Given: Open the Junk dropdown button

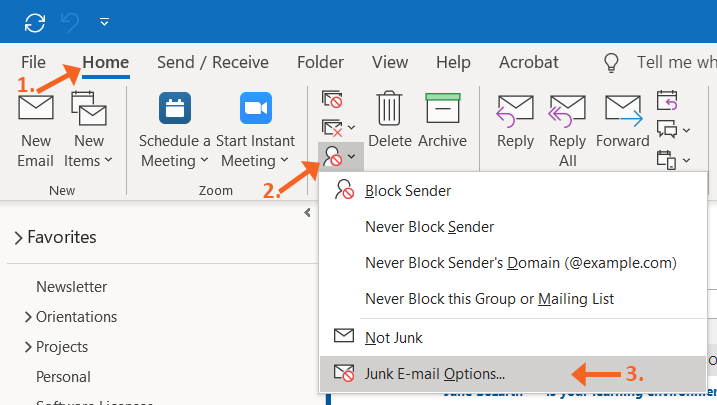Looking at the screenshot, I should [x=338, y=157].
